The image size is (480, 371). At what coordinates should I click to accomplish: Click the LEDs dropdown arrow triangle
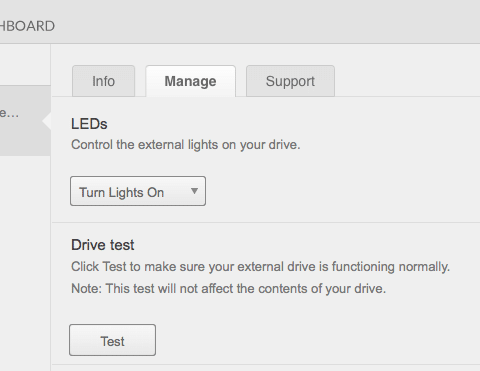click(x=194, y=191)
